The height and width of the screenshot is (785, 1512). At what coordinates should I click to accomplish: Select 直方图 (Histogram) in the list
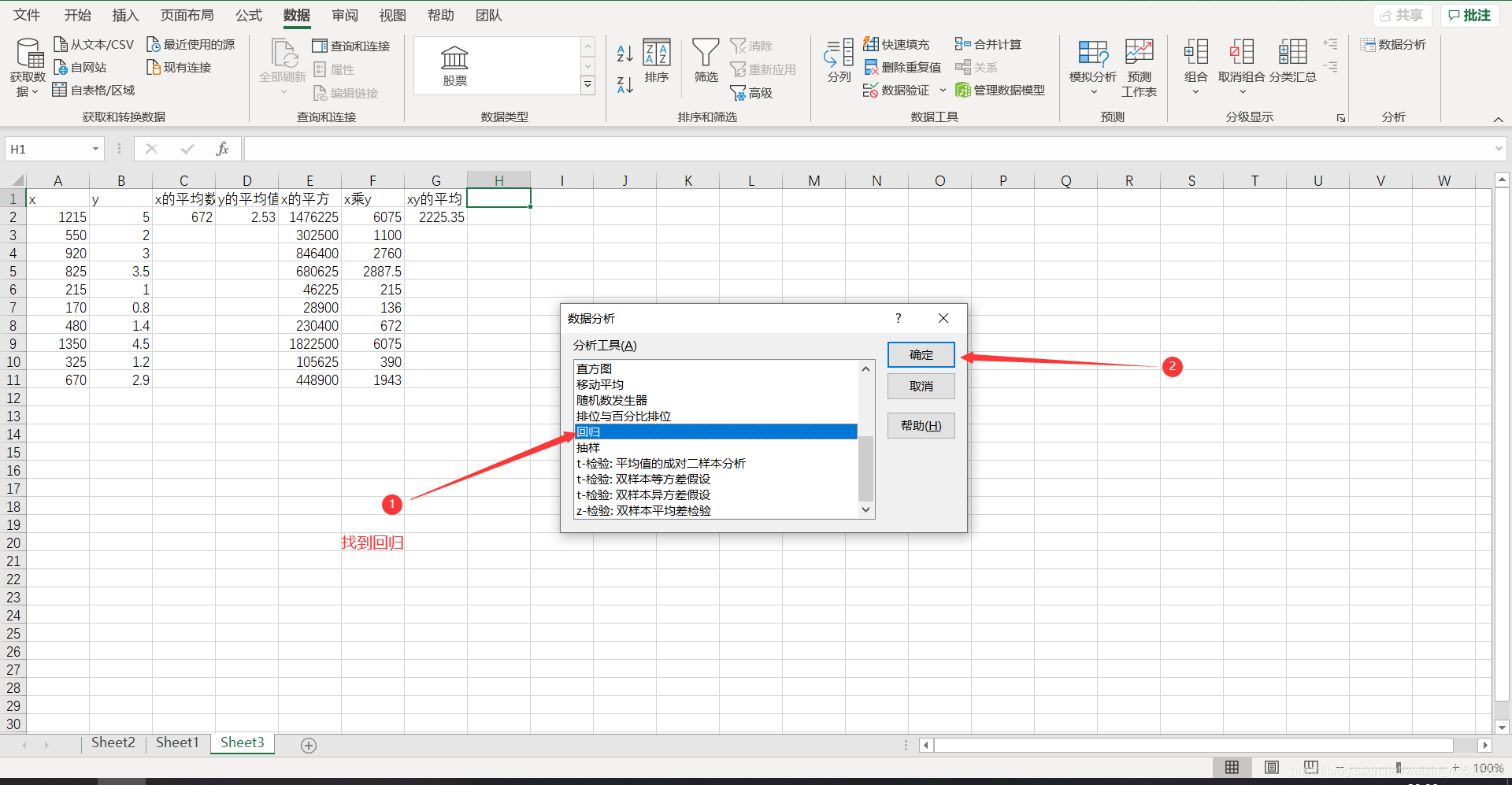tap(716, 368)
